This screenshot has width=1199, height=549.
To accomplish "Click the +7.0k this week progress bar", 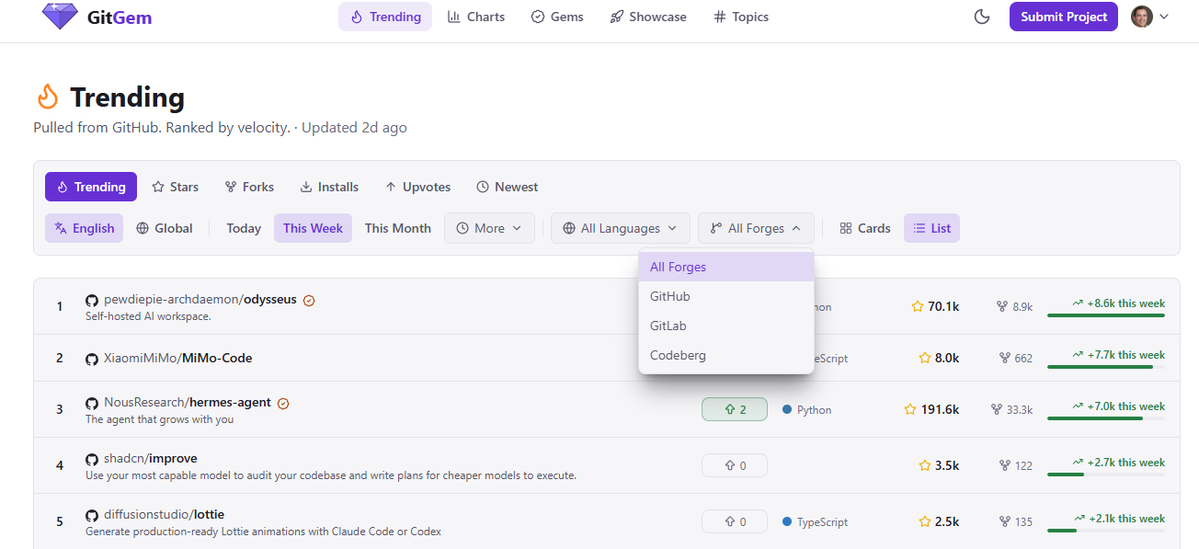I will 1106,417.
